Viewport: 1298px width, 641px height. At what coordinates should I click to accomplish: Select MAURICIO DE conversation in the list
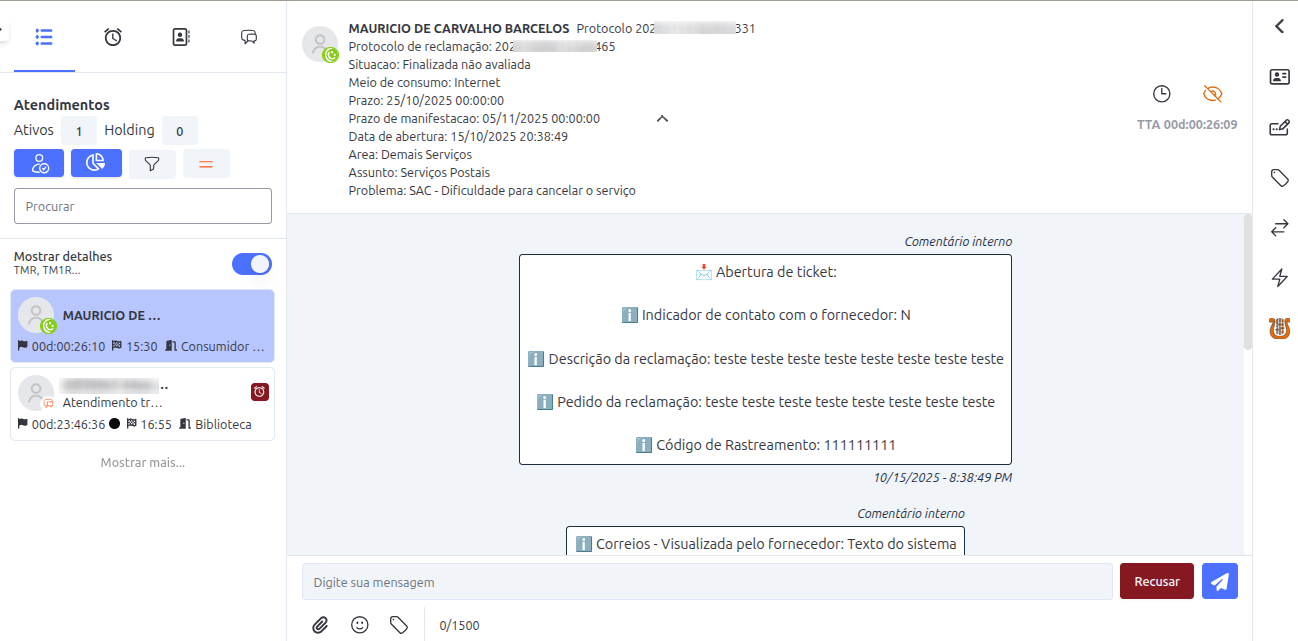click(x=143, y=325)
